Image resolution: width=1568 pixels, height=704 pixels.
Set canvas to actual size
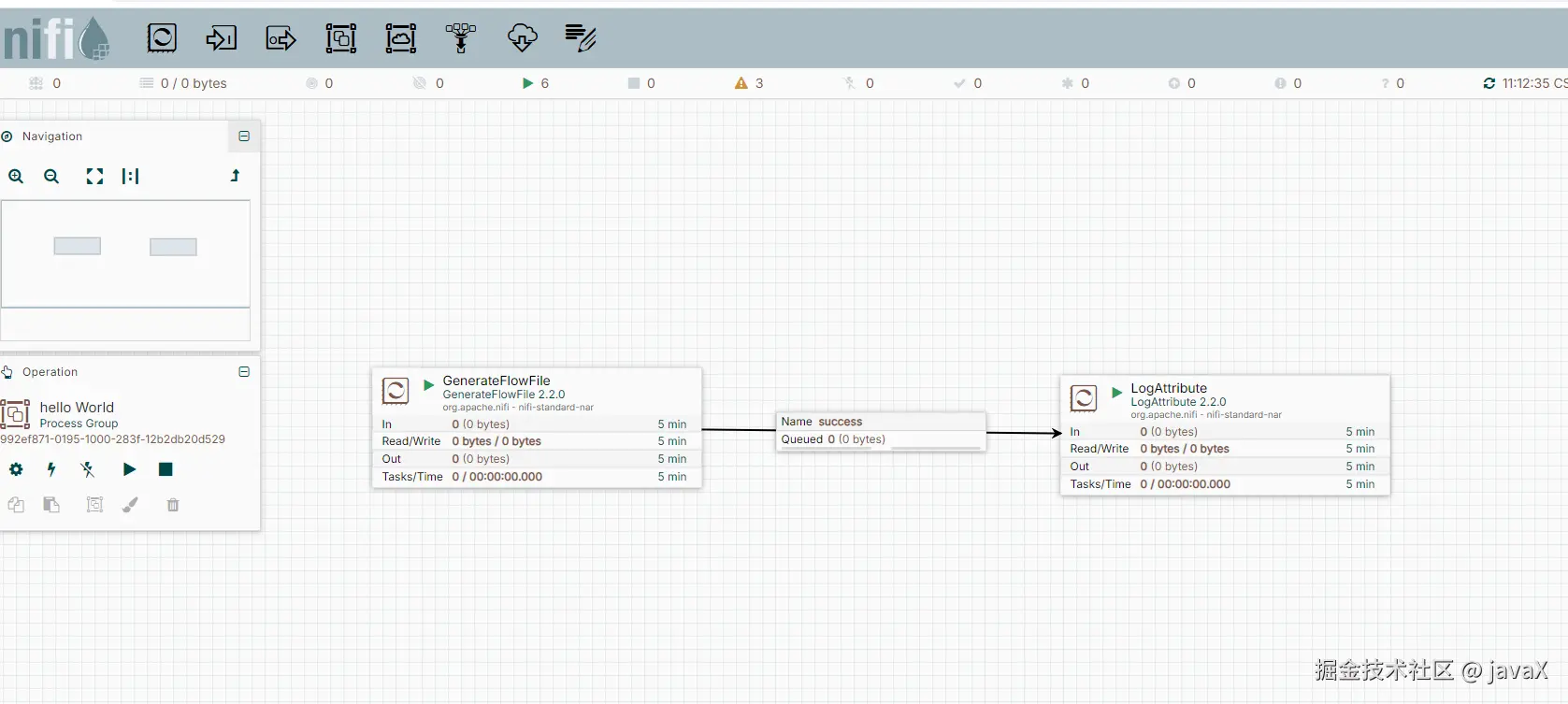(130, 177)
